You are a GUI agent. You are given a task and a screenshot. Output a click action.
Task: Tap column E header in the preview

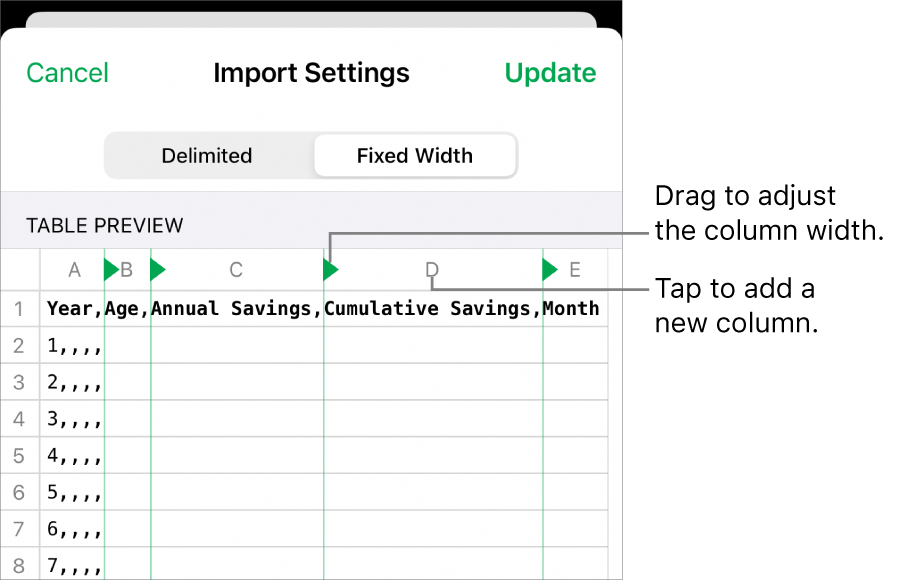575,269
